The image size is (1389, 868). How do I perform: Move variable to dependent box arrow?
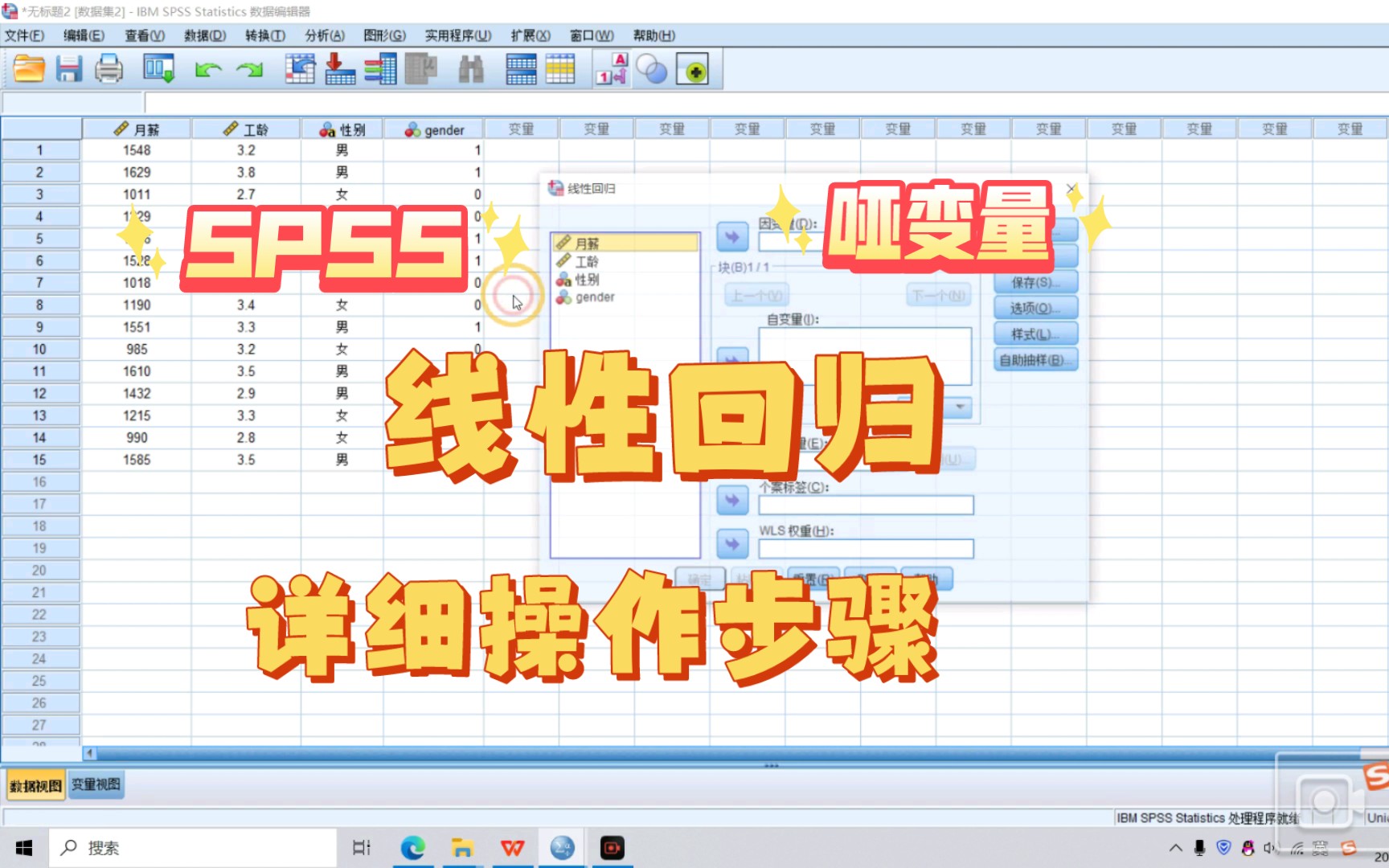[732, 237]
